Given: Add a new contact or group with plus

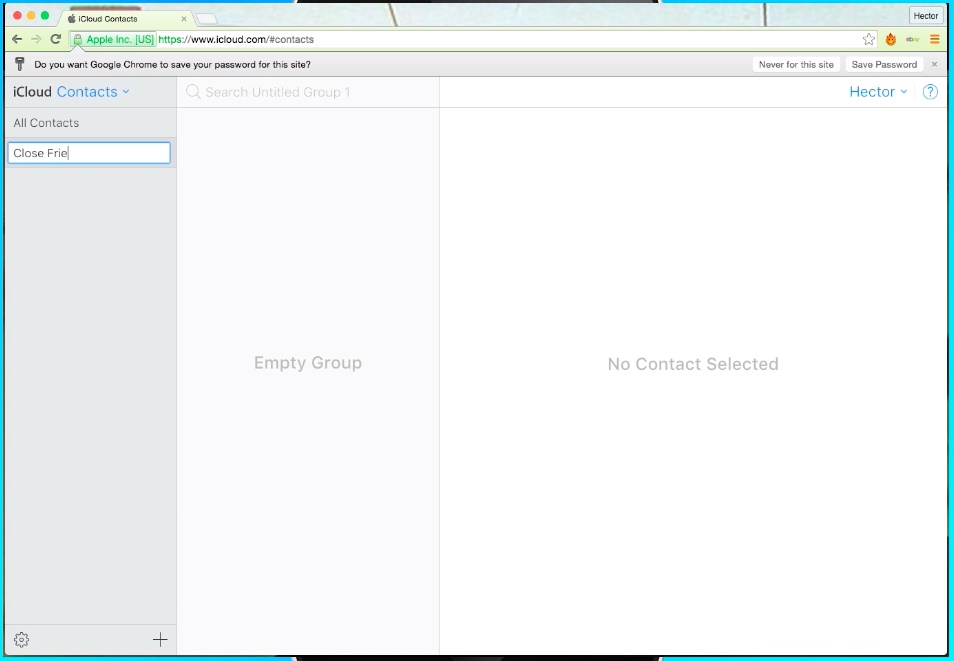Looking at the screenshot, I should [x=160, y=639].
